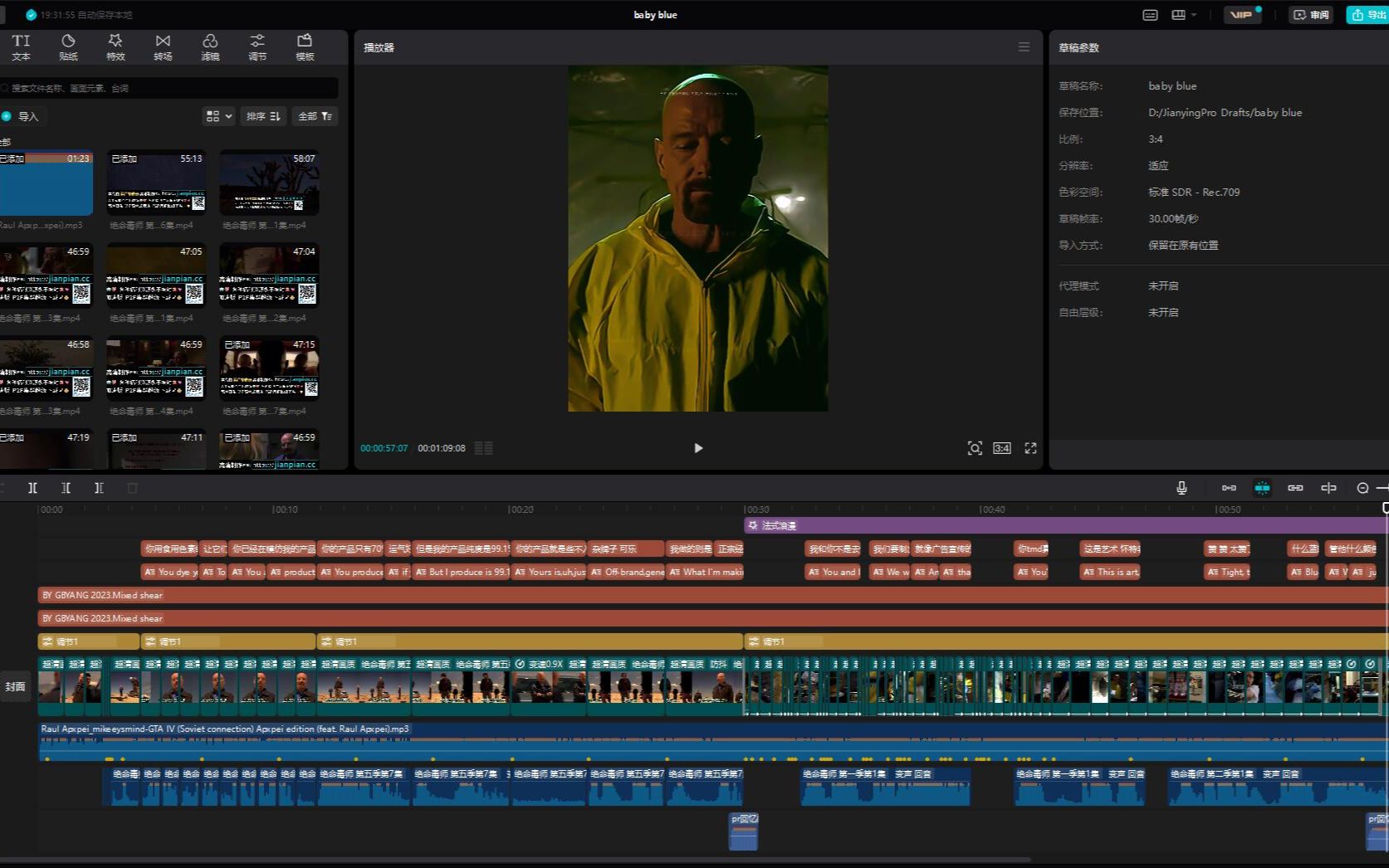Open keyboard shortcuts icon in title bar
1389x868 pixels.
1150,15
